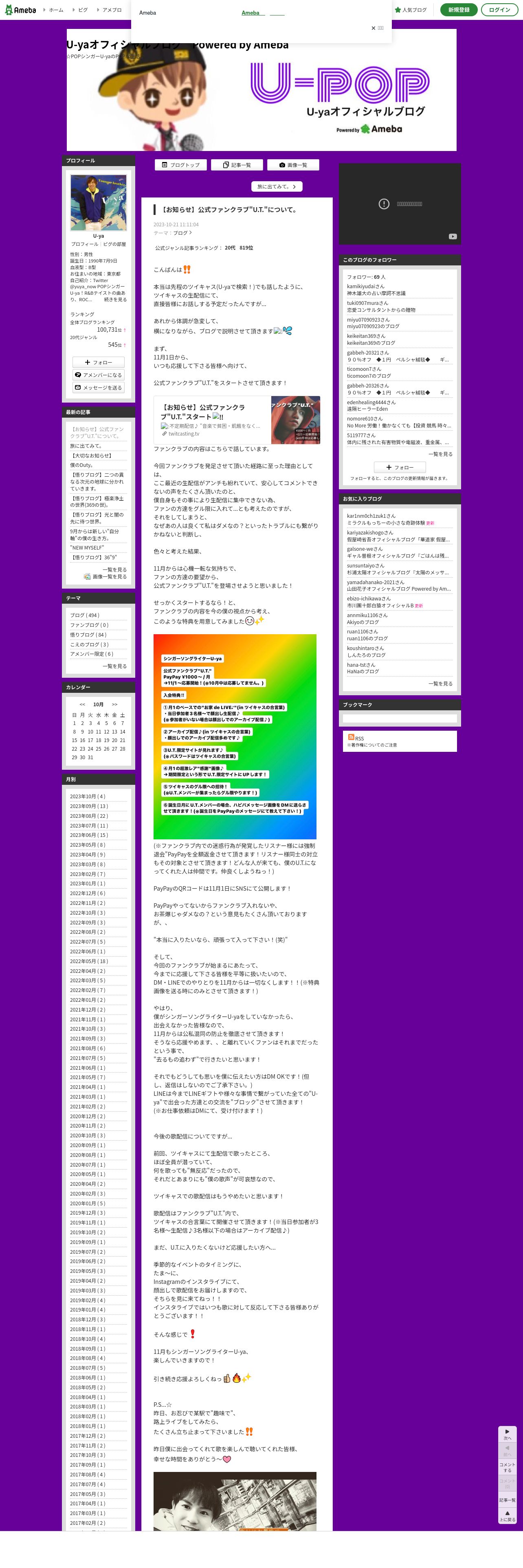Click the video error info icon

[x=384, y=204]
